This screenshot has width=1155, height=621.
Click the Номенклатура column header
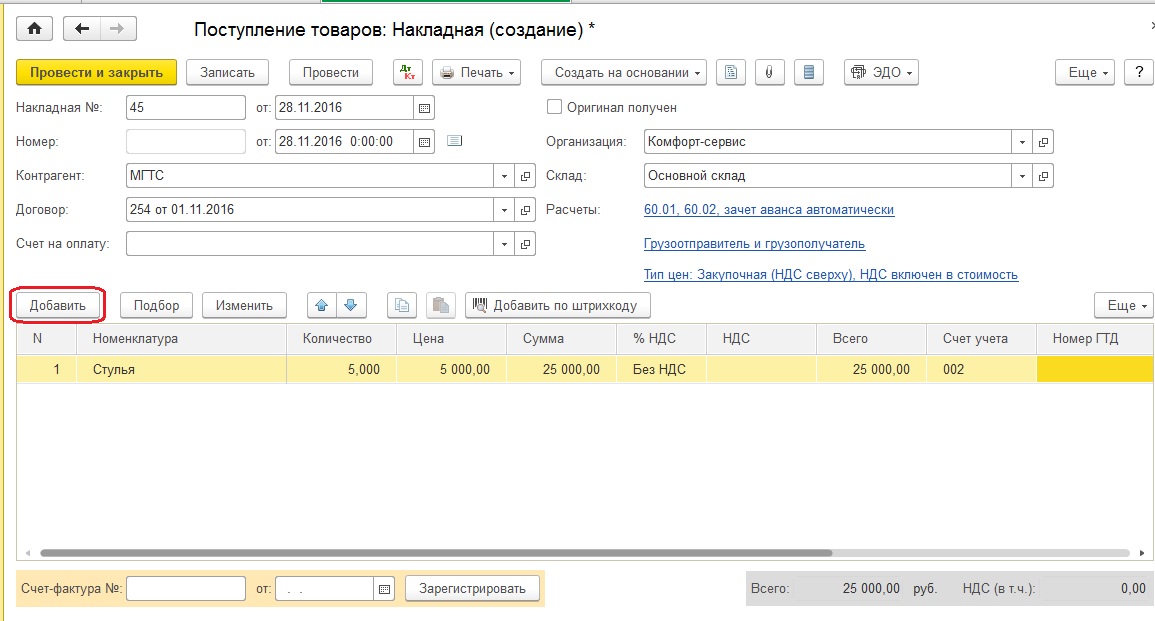point(181,339)
